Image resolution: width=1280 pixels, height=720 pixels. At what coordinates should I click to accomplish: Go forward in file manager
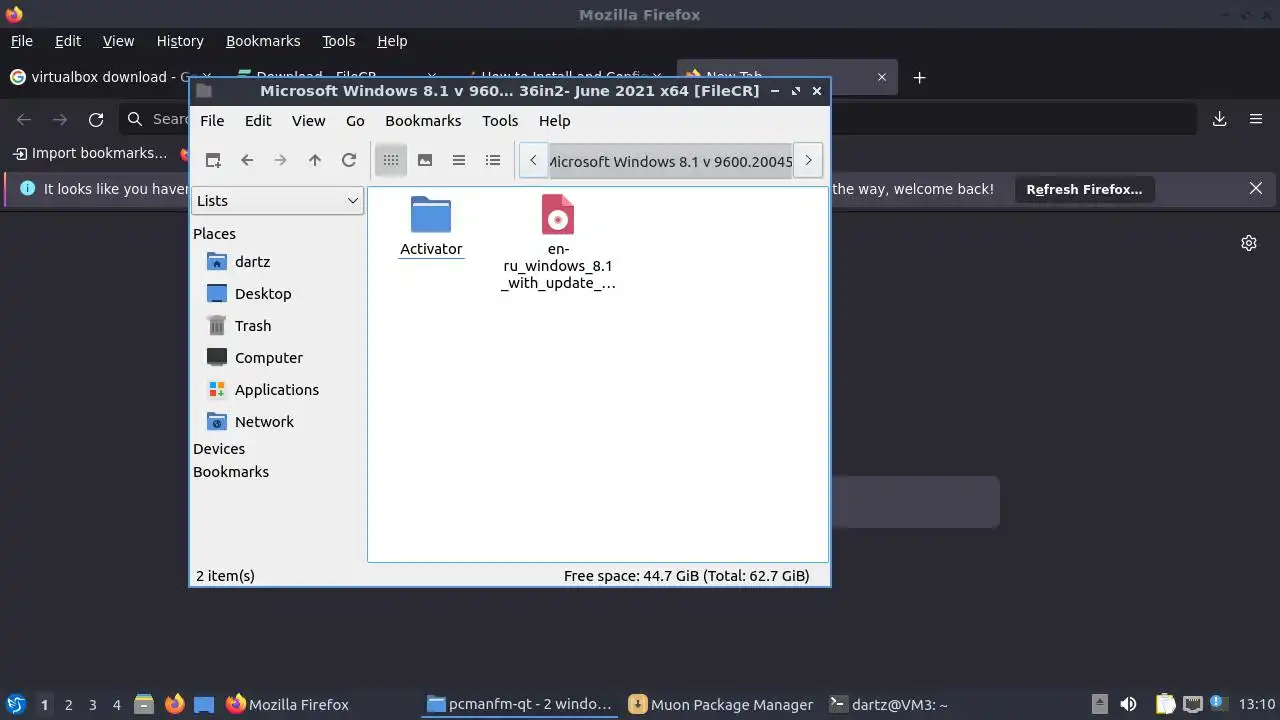coord(281,160)
